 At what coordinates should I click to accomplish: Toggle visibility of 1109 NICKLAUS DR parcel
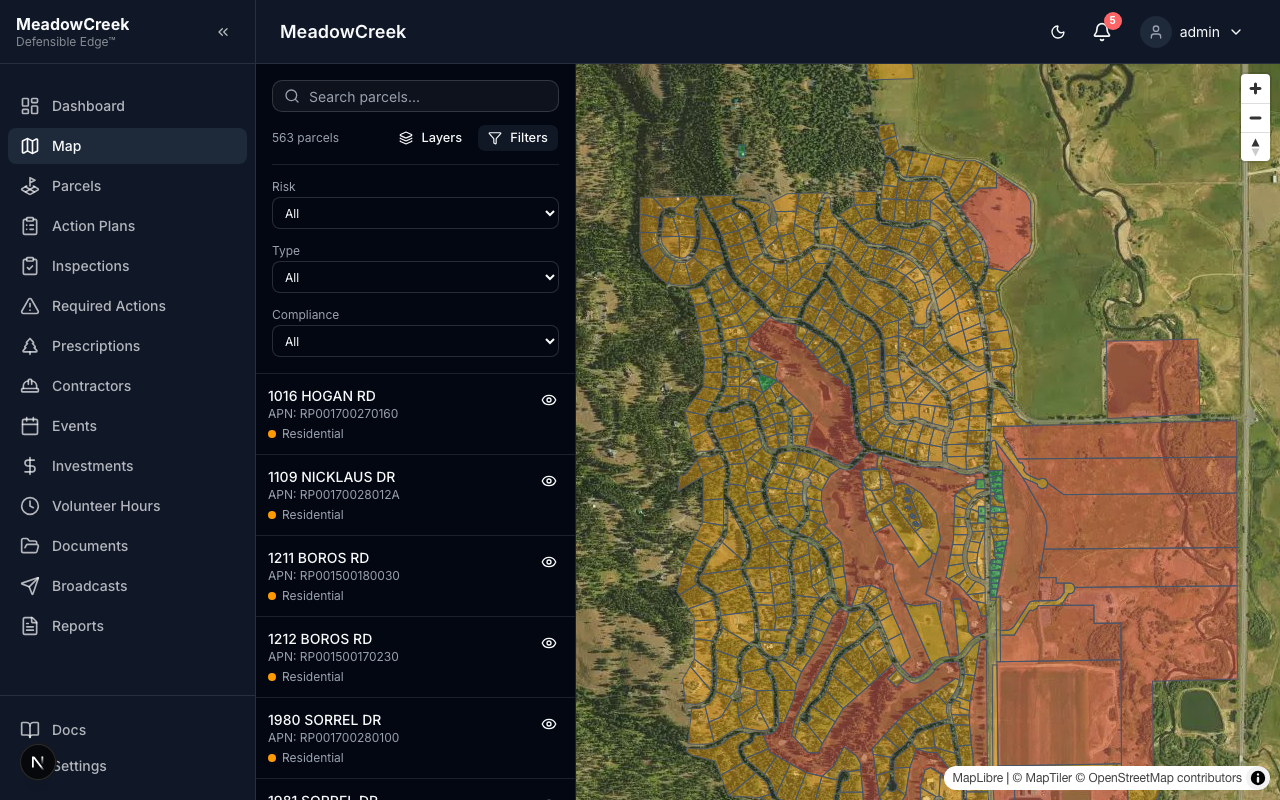[x=549, y=481]
